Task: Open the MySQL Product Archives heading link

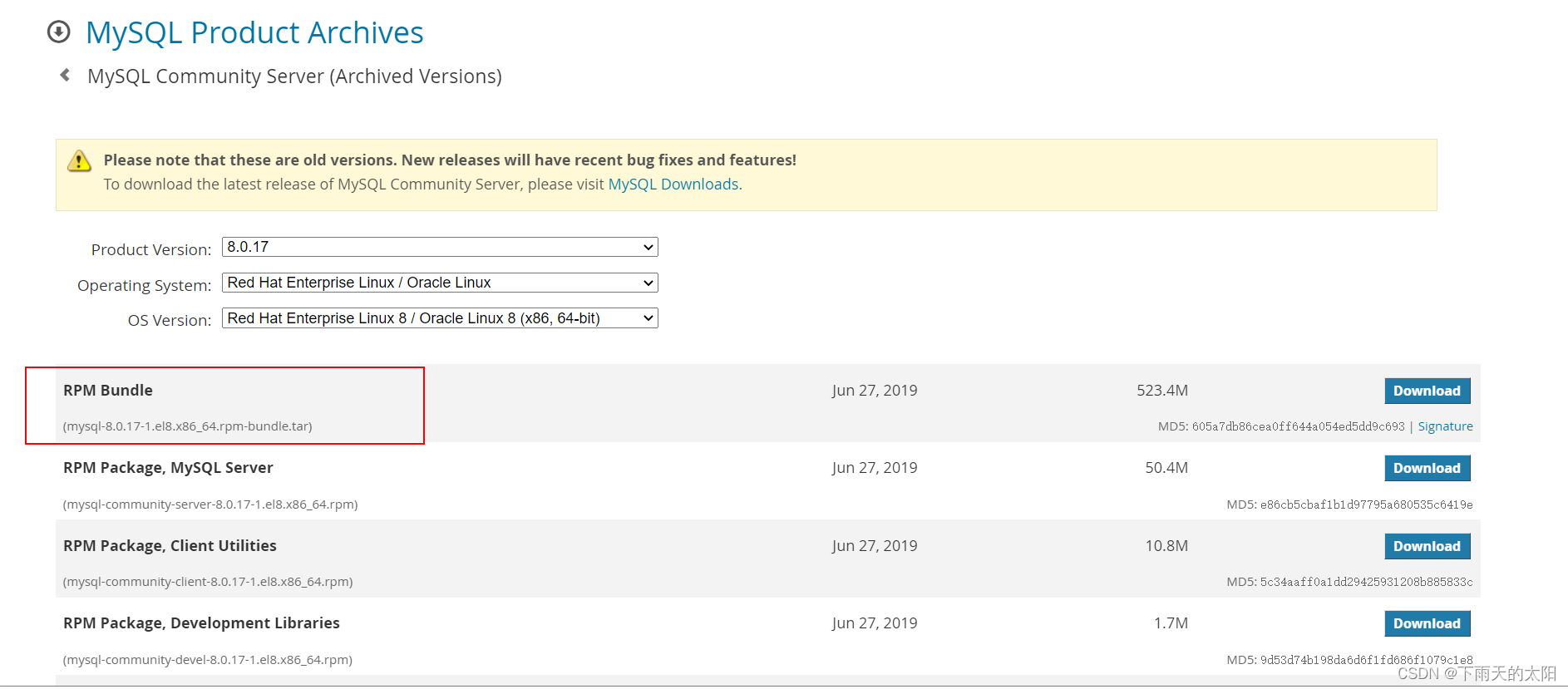Action: coord(254,32)
